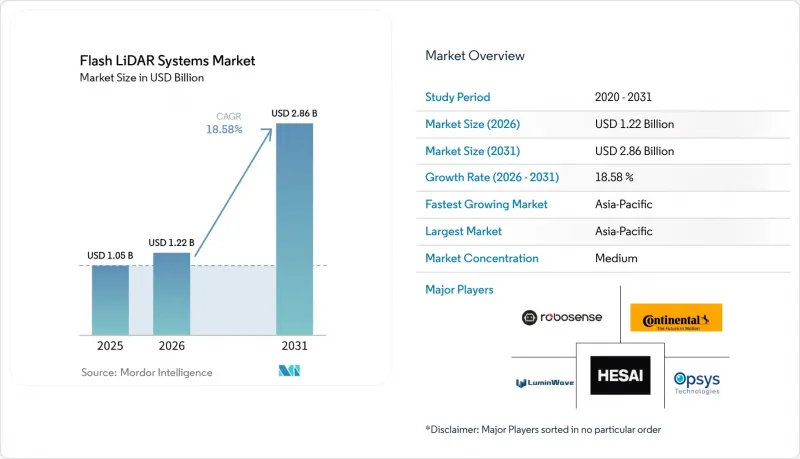Click the 'USD 1.22 Billion' value
Image resolution: width=800 pixels, height=459 pixels.
coord(634,124)
